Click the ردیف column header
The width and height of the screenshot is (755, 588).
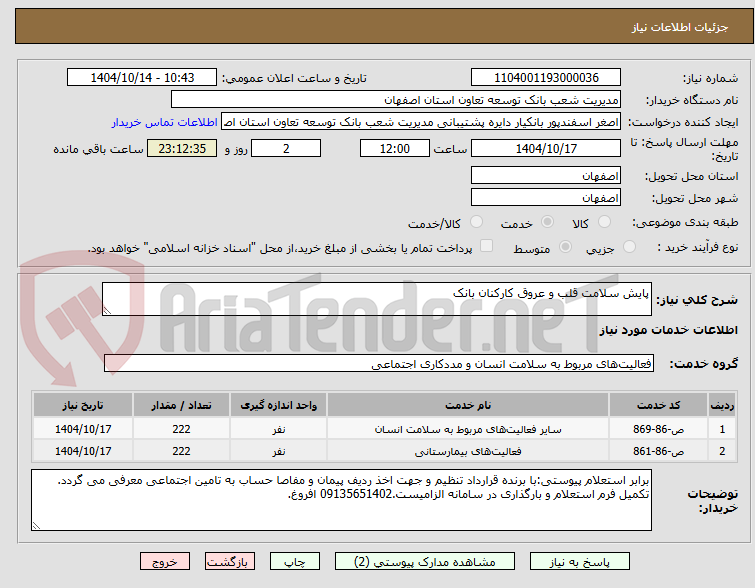(x=722, y=405)
